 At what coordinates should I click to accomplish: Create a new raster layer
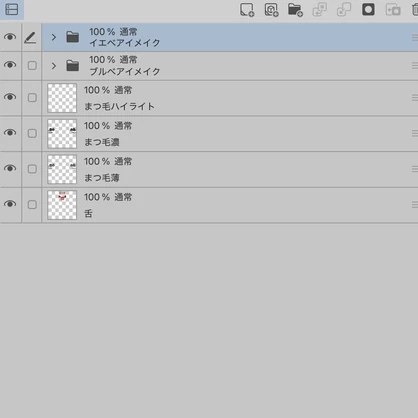tap(247, 10)
